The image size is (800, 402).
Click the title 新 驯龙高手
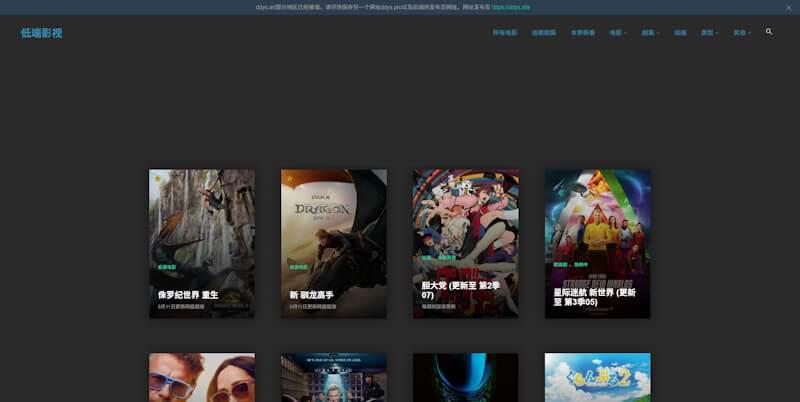pos(312,295)
